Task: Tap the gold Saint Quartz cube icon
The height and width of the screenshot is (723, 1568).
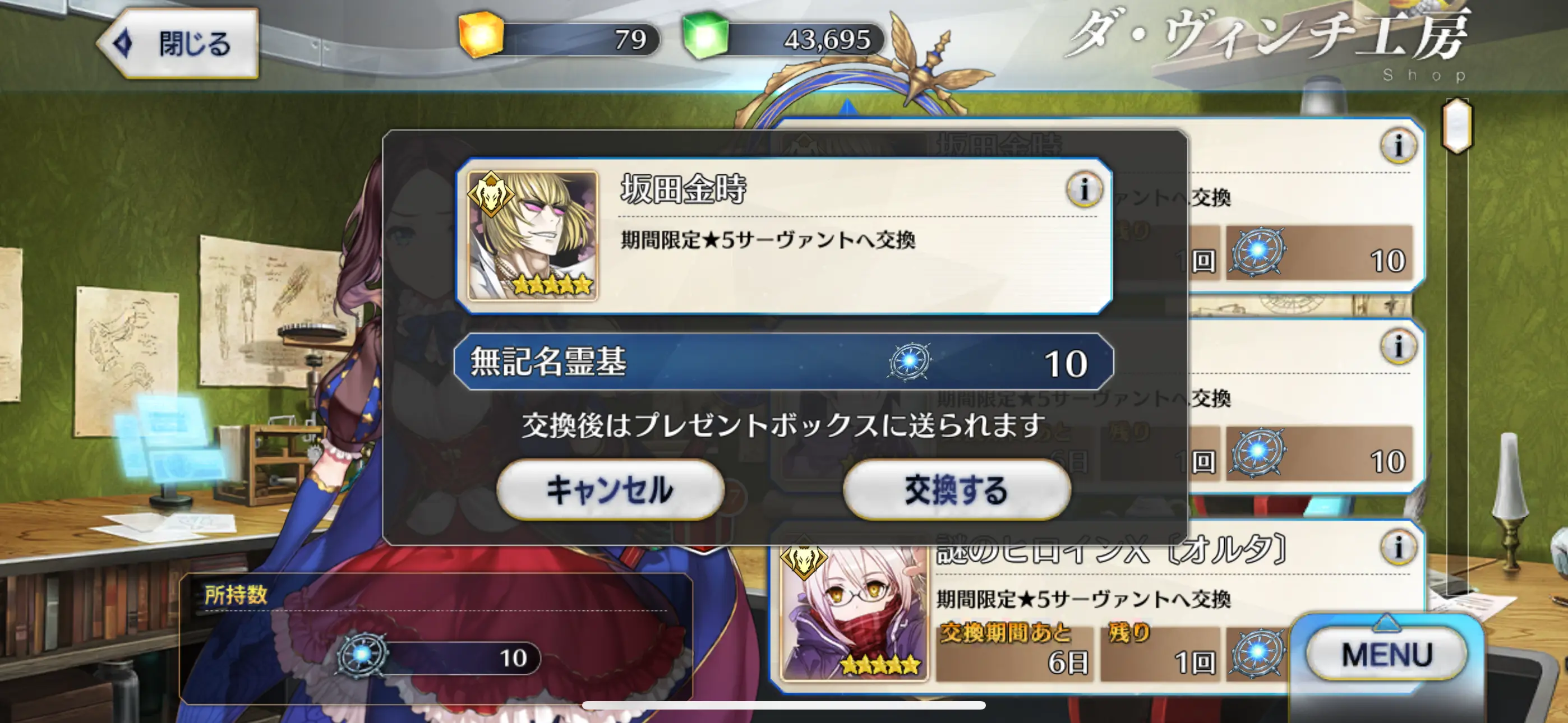Action: [481, 35]
